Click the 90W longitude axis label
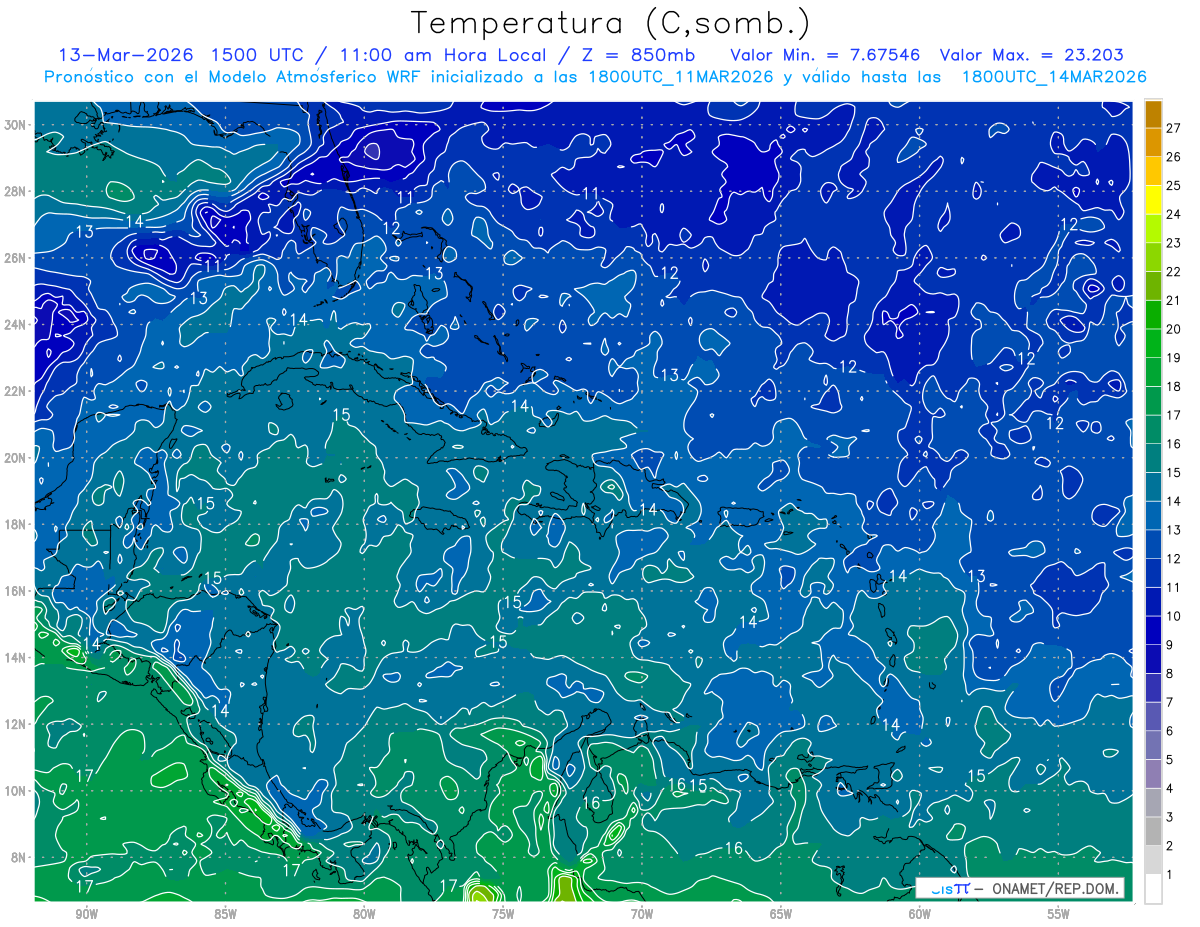The image size is (1200, 927). pyautogui.click(x=86, y=914)
